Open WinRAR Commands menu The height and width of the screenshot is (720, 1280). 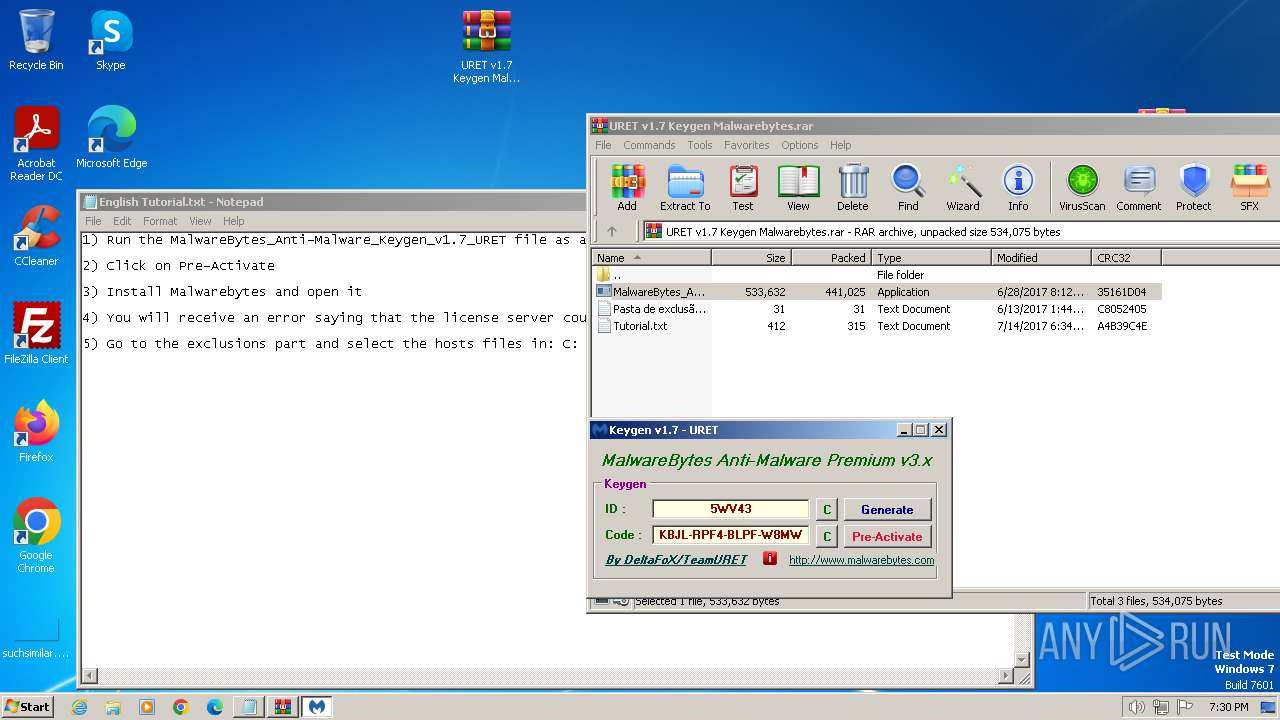pos(649,145)
